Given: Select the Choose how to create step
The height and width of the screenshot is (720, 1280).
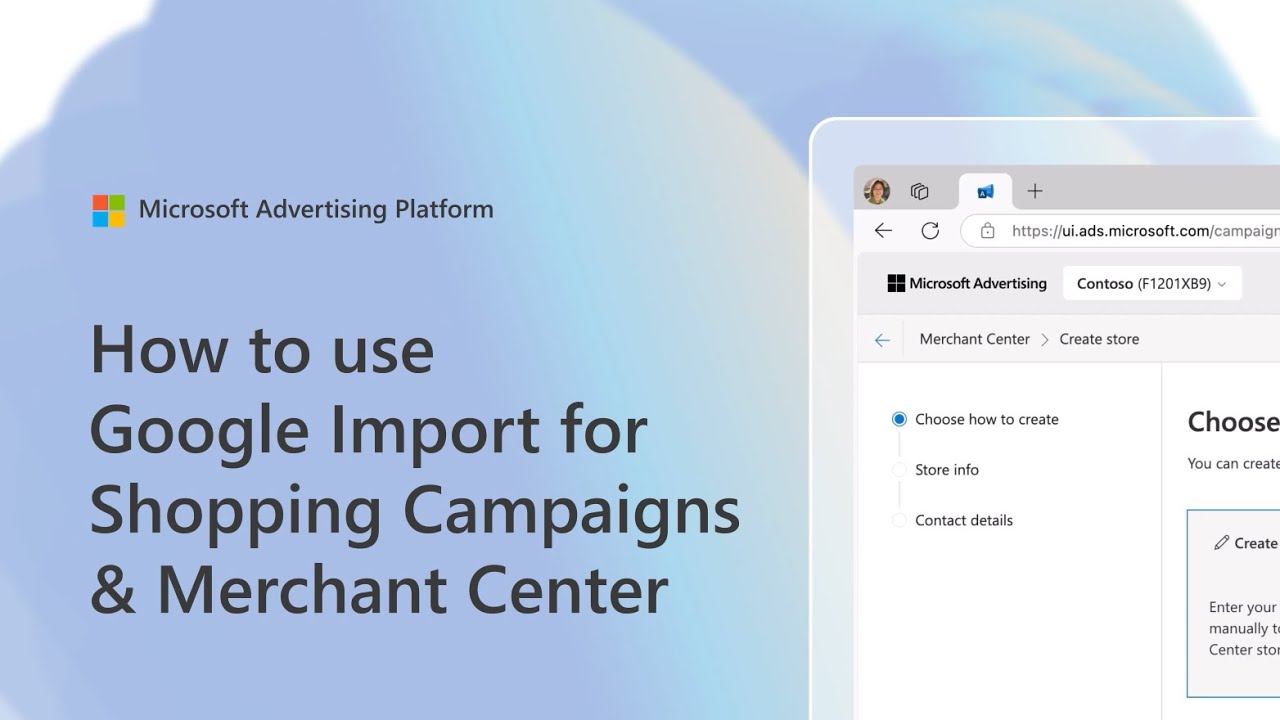Looking at the screenshot, I should click(976, 419).
